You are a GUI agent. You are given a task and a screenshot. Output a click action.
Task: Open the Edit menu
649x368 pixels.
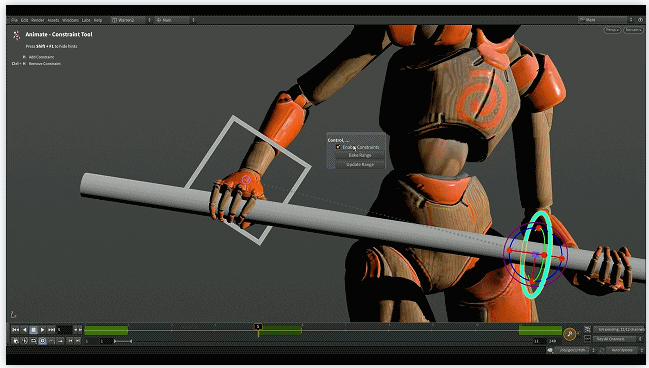24,20
